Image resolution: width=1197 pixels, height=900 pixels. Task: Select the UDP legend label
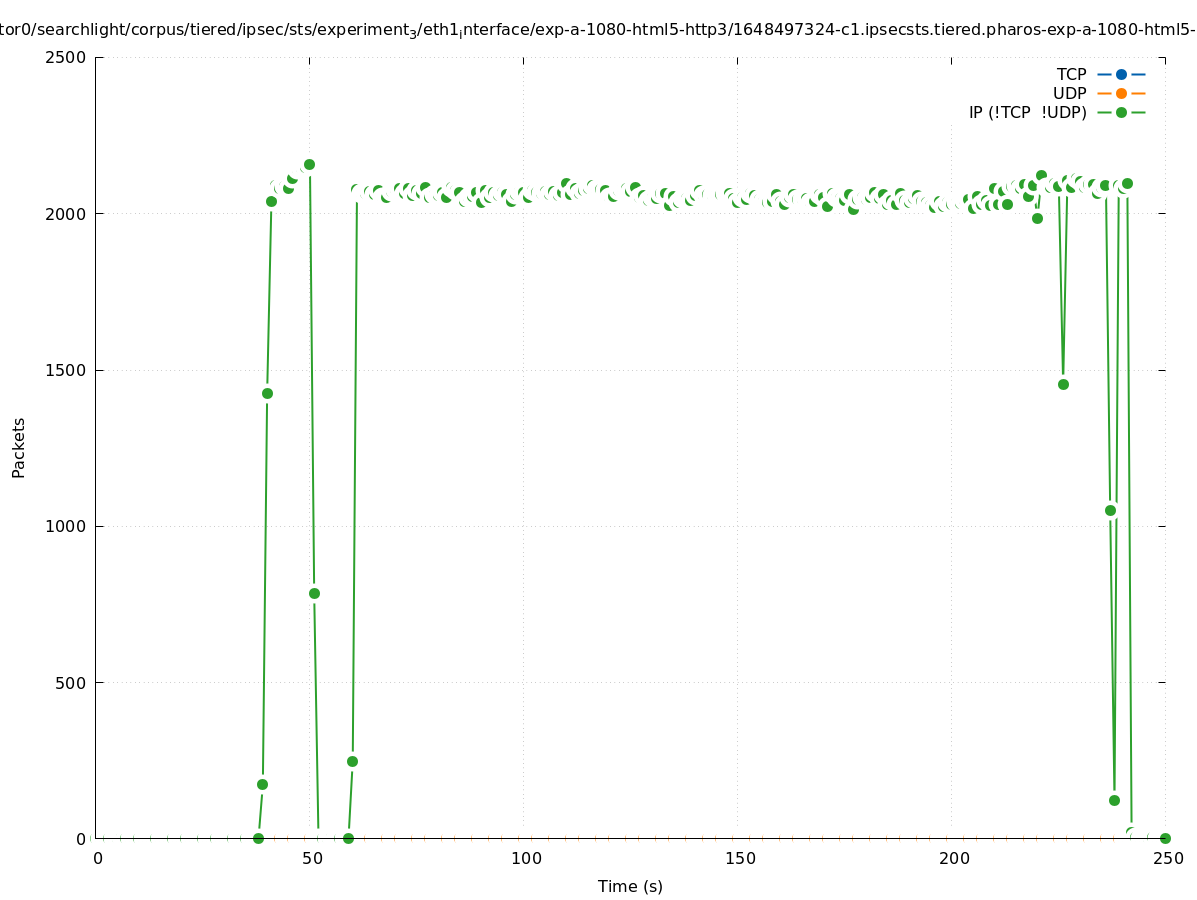pos(1069,93)
